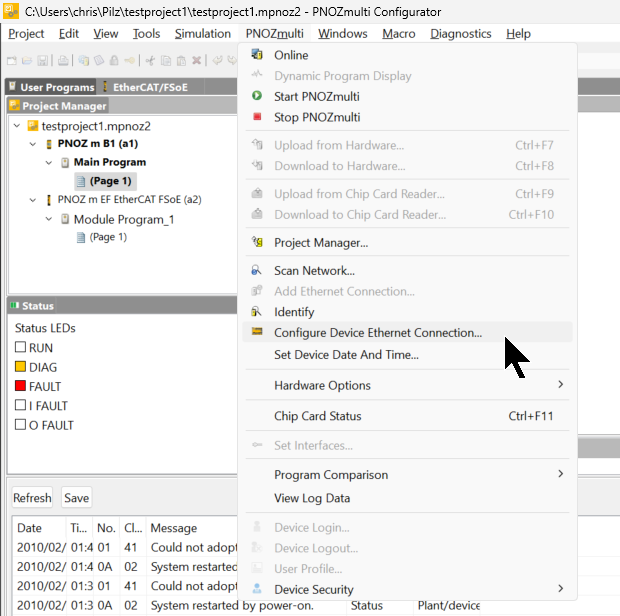
Task: Expand the Program Comparison submenu arrow
Action: pyautogui.click(x=560, y=474)
